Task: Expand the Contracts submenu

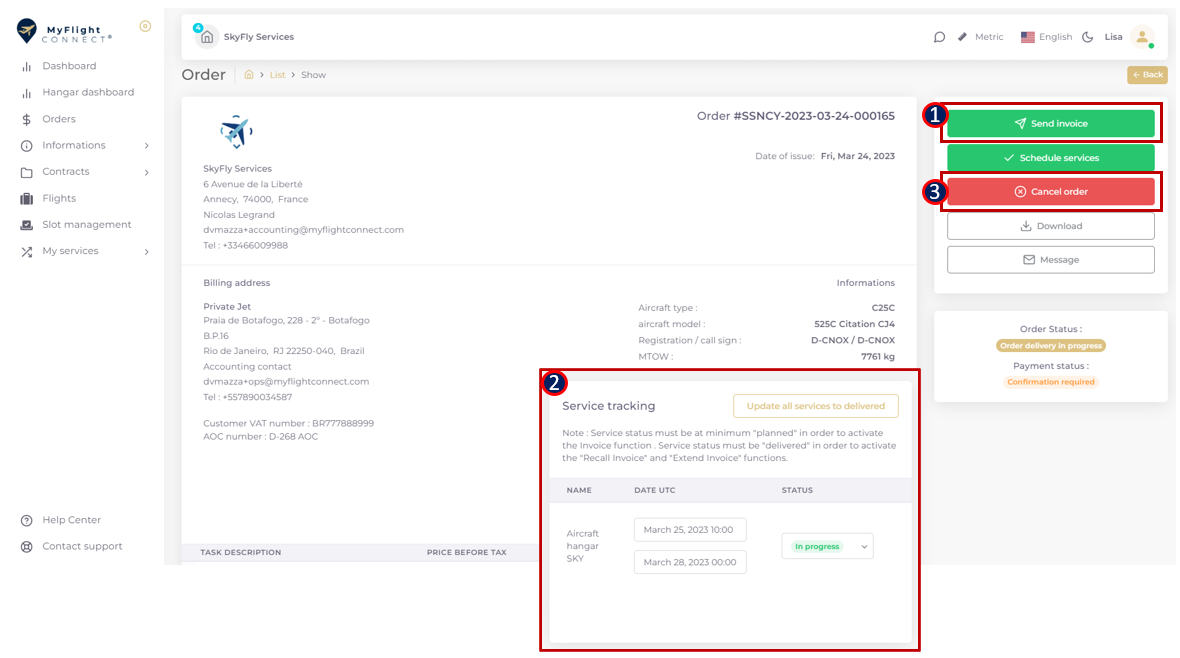Action: click(x=147, y=172)
